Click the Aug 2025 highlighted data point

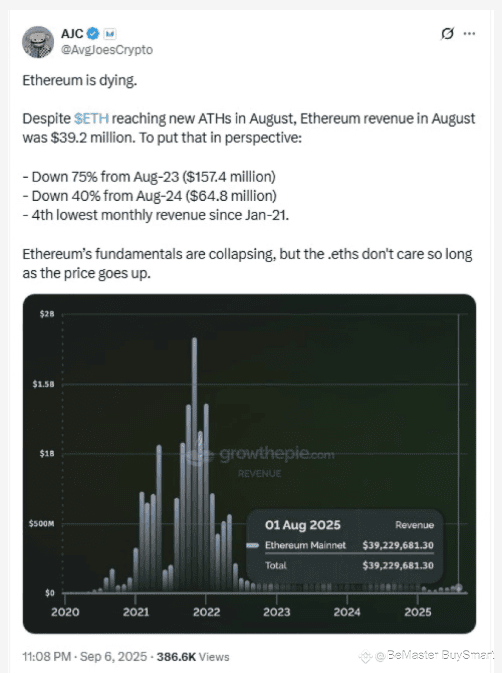(x=459, y=588)
